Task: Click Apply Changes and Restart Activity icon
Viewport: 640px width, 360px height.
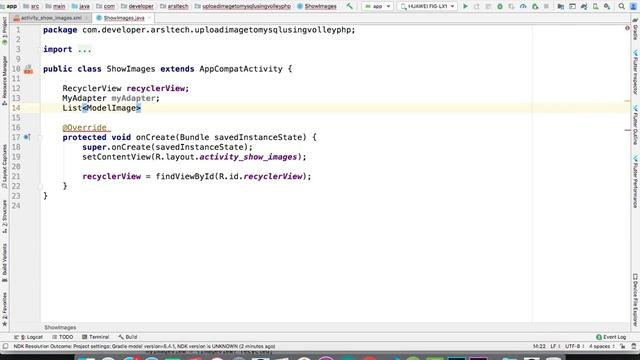Action: pyautogui.click(x=476, y=6)
